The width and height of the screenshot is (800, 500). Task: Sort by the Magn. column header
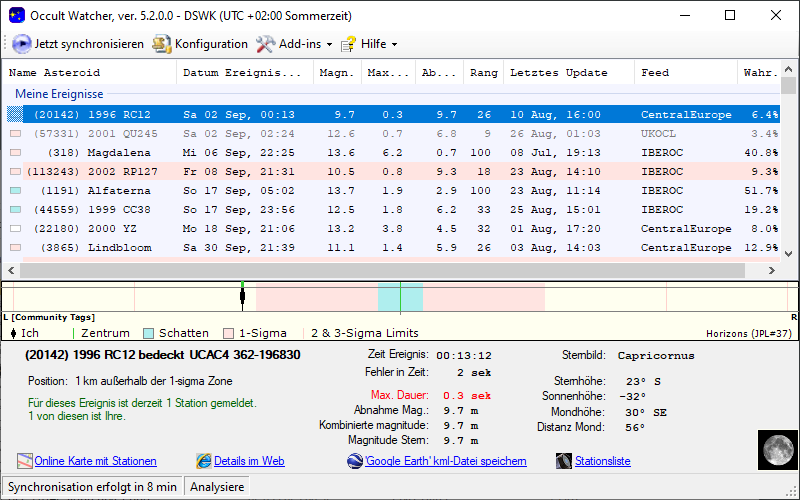(336, 72)
